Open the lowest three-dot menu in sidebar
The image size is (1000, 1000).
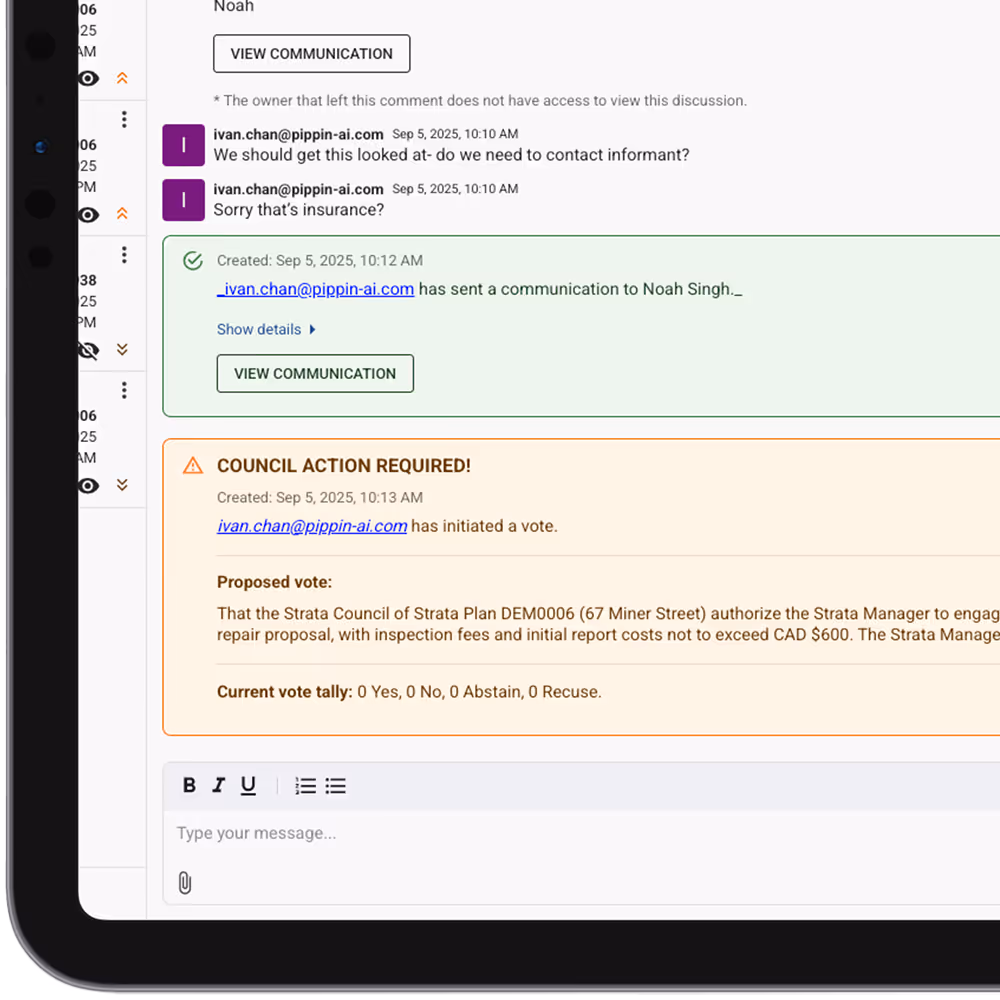pyautogui.click(x=124, y=390)
